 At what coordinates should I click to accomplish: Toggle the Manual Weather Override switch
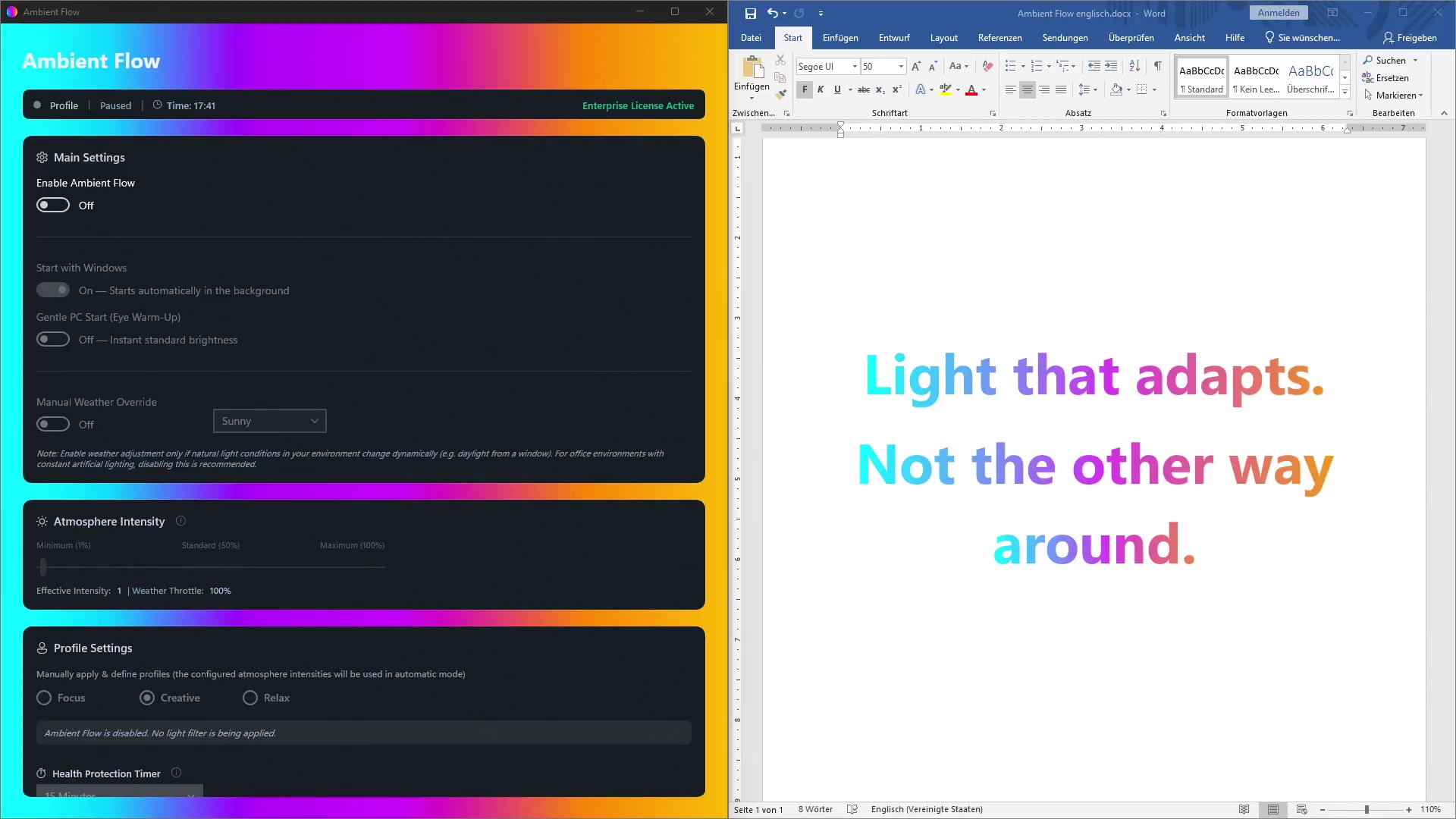53,425
